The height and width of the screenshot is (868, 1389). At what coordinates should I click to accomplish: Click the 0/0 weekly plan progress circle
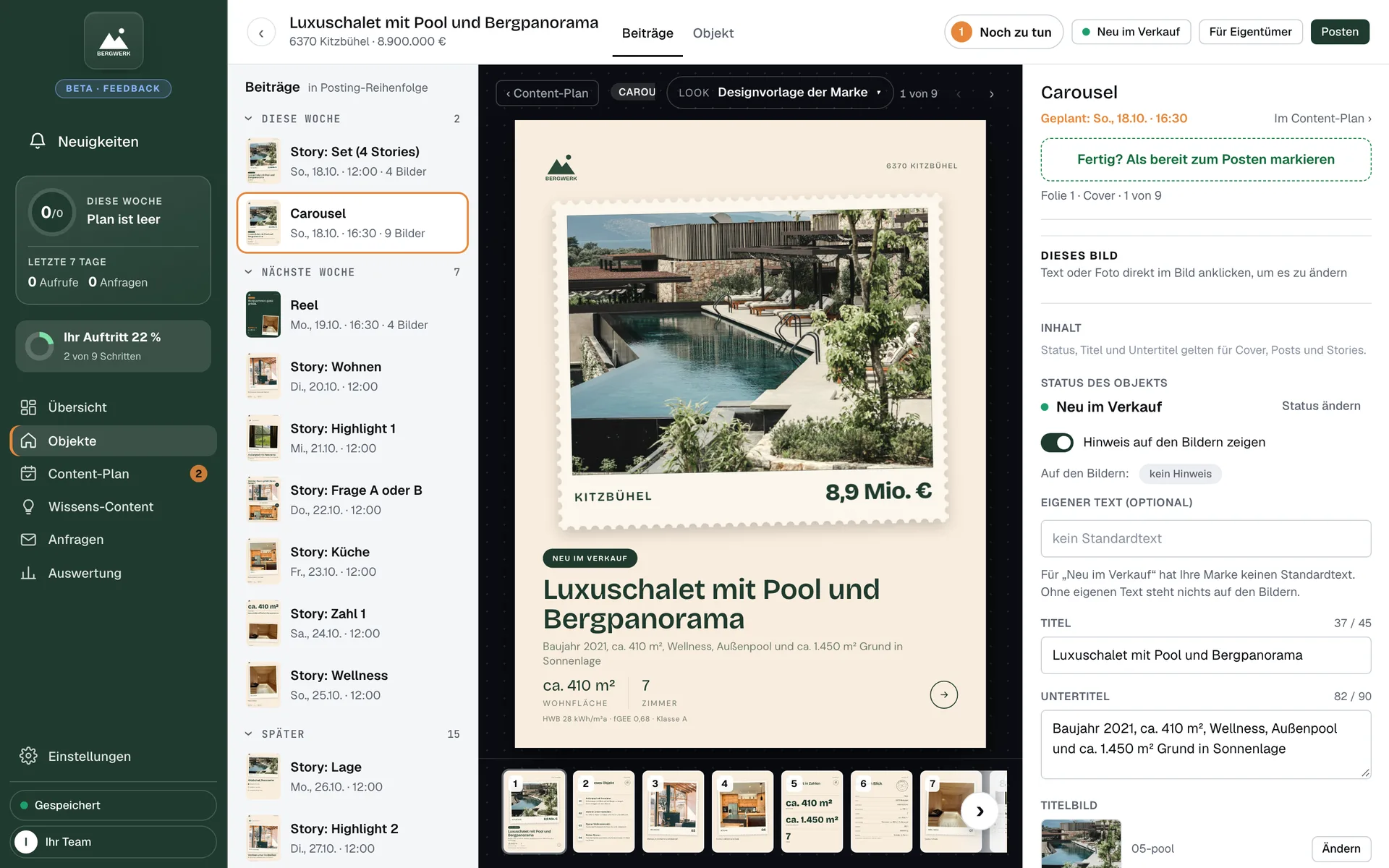point(52,212)
